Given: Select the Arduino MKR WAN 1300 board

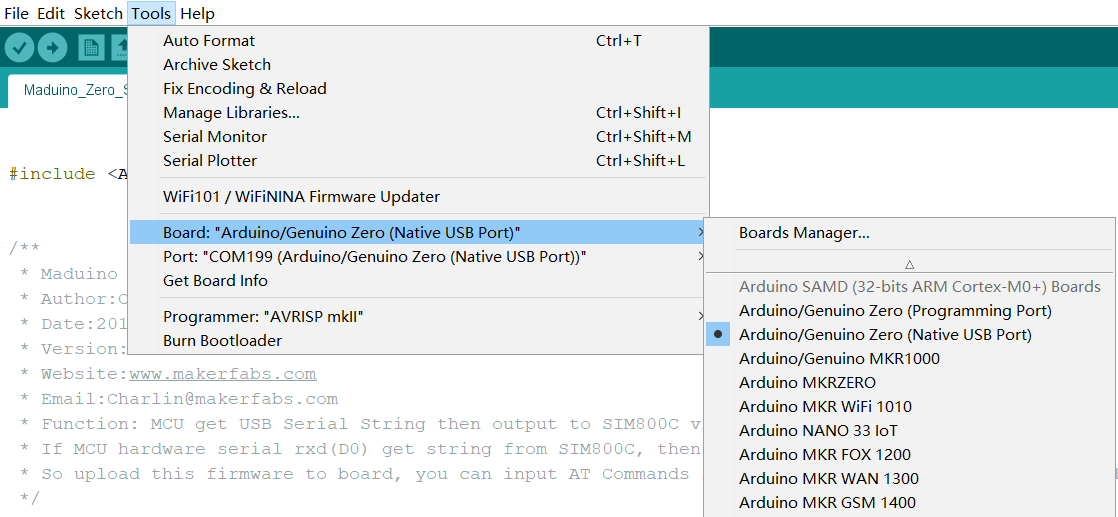Looking at the screenshot, I should [910, 478].
